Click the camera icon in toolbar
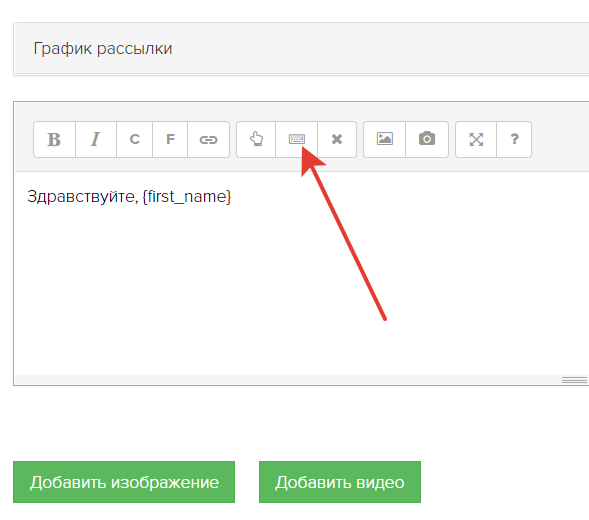 [x=427, y=139]
